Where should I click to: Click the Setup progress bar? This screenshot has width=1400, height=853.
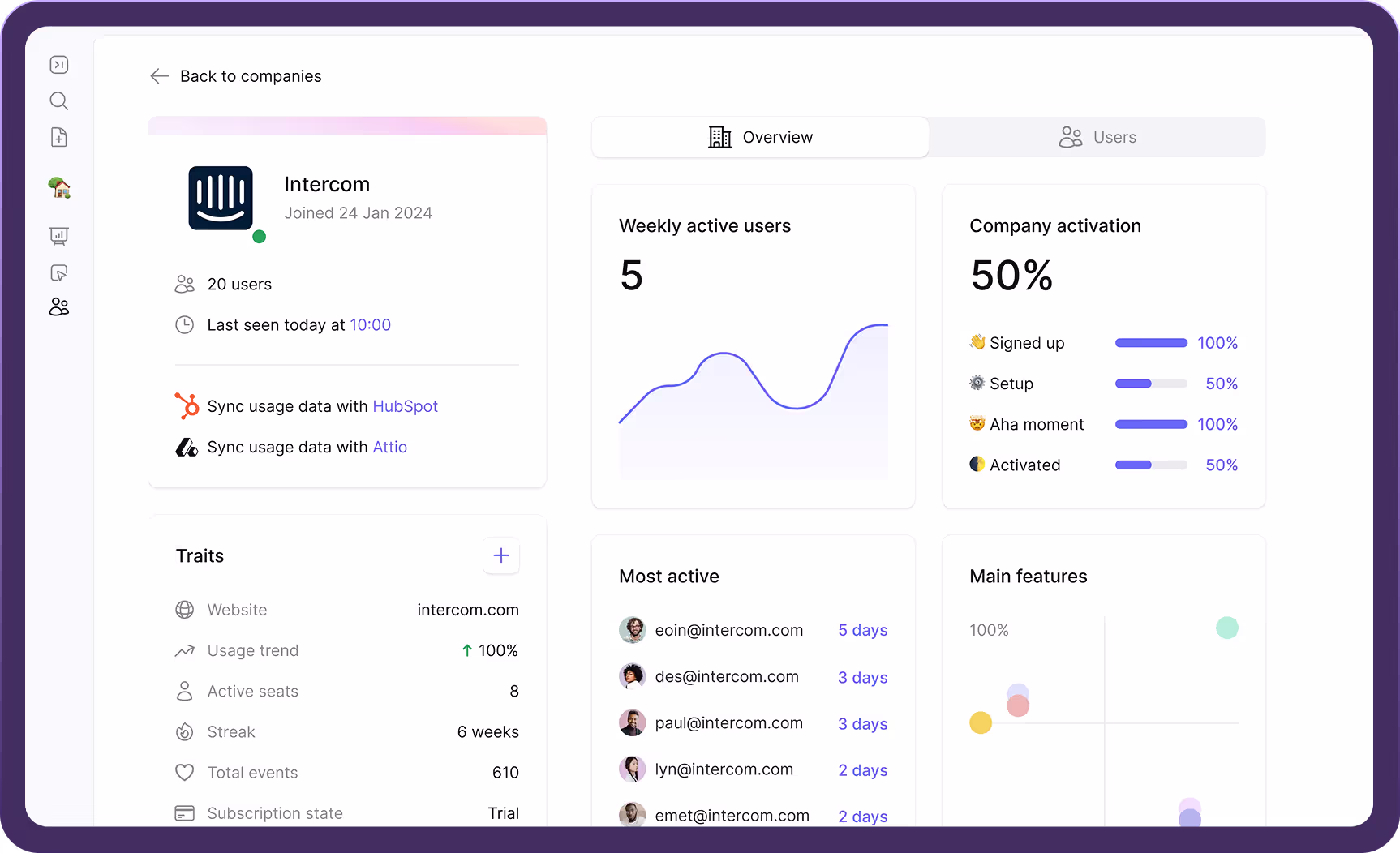(1151, 384)
